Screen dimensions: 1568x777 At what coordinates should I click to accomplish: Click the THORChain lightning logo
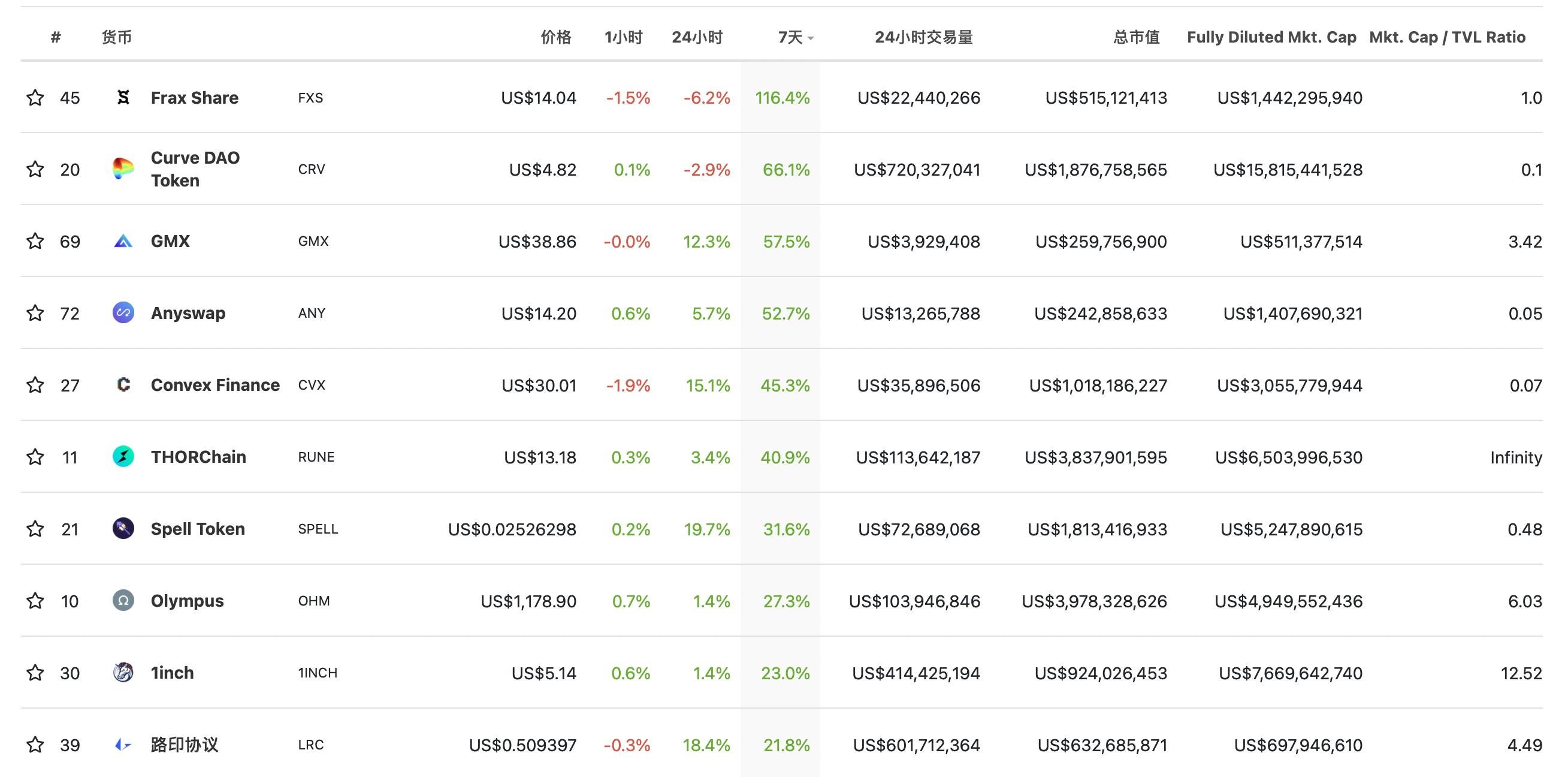pyautogui.click(x=123, y=457)
